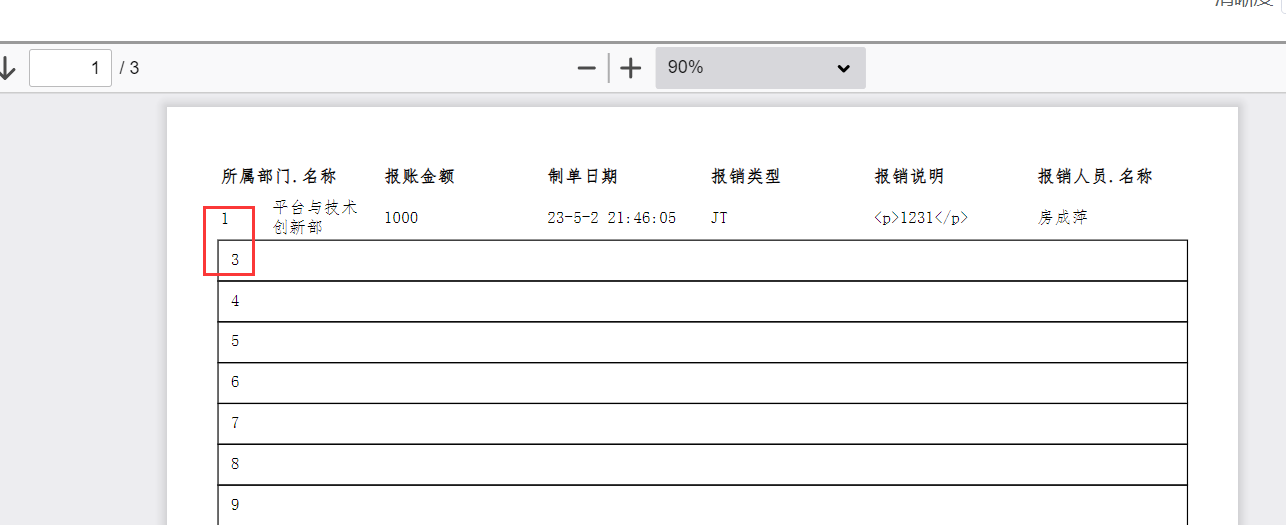Click the dropdown chevron beside 90%
The image size is (1286, 525).
coord(843,68)
